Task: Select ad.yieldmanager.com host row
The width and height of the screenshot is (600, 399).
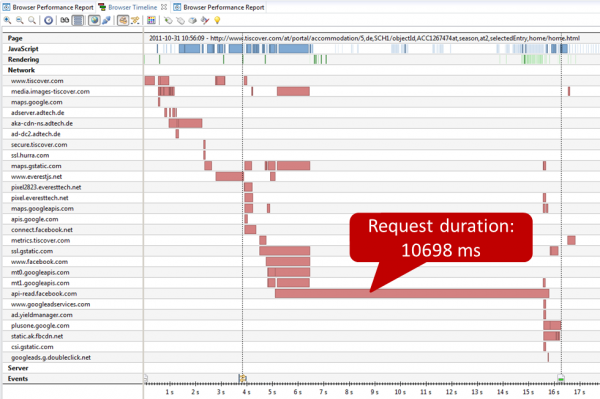Action: [x=73, y=315]
